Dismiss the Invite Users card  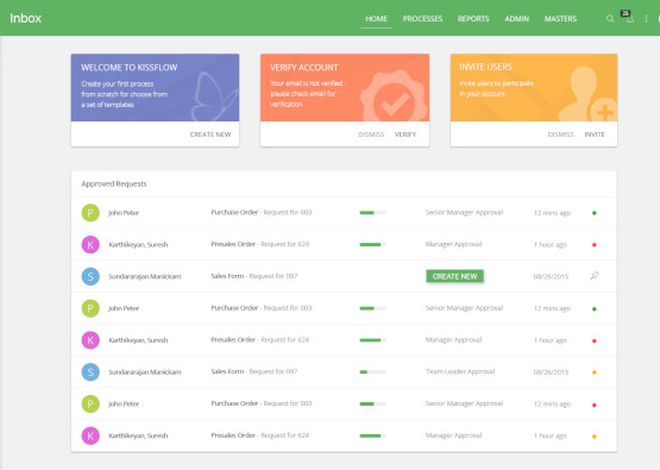coord(560,134)
